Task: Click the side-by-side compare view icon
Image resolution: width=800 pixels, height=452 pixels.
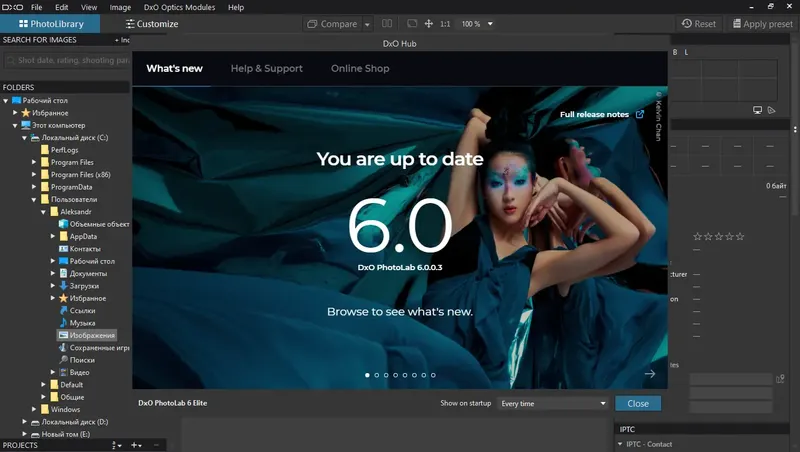Action: (x=387, y=23)
